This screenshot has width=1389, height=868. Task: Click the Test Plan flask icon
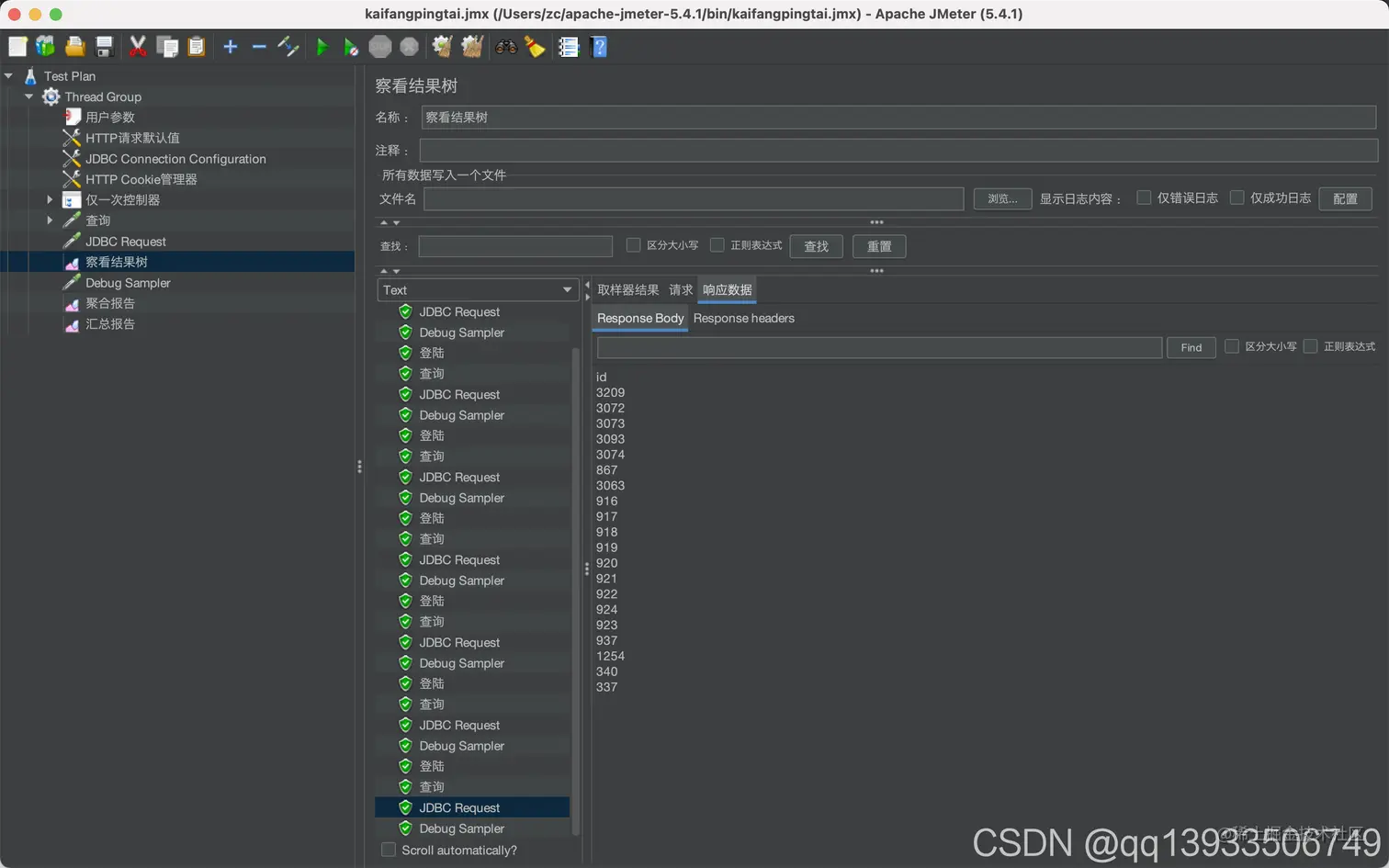tap(30, 76)
